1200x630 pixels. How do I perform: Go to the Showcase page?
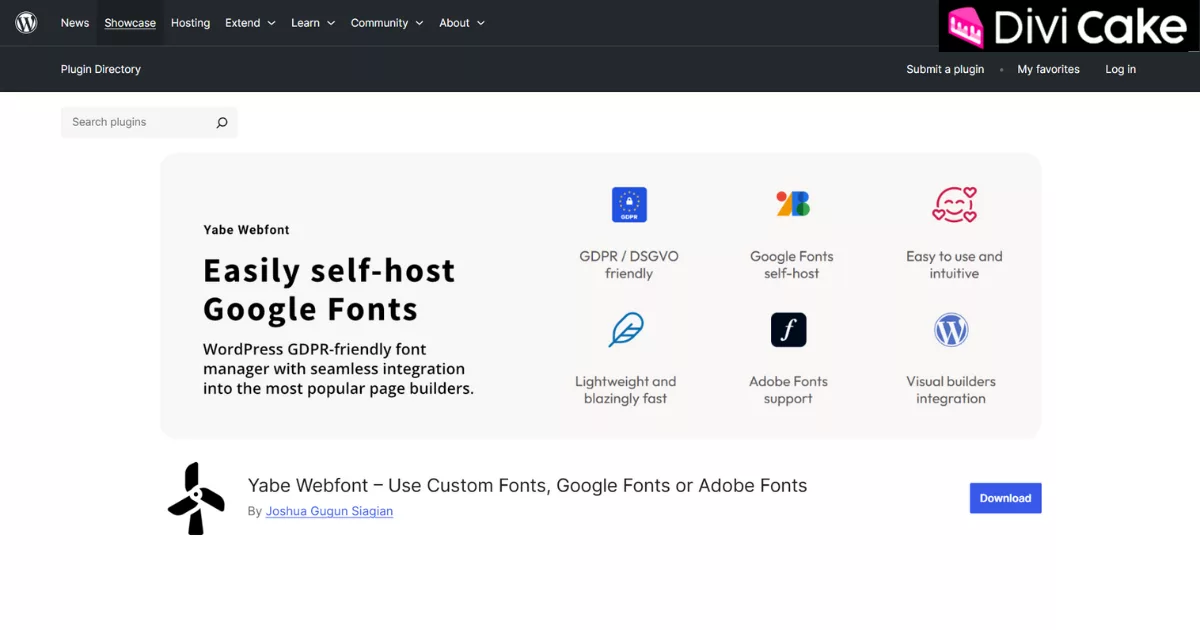(130, 23)
